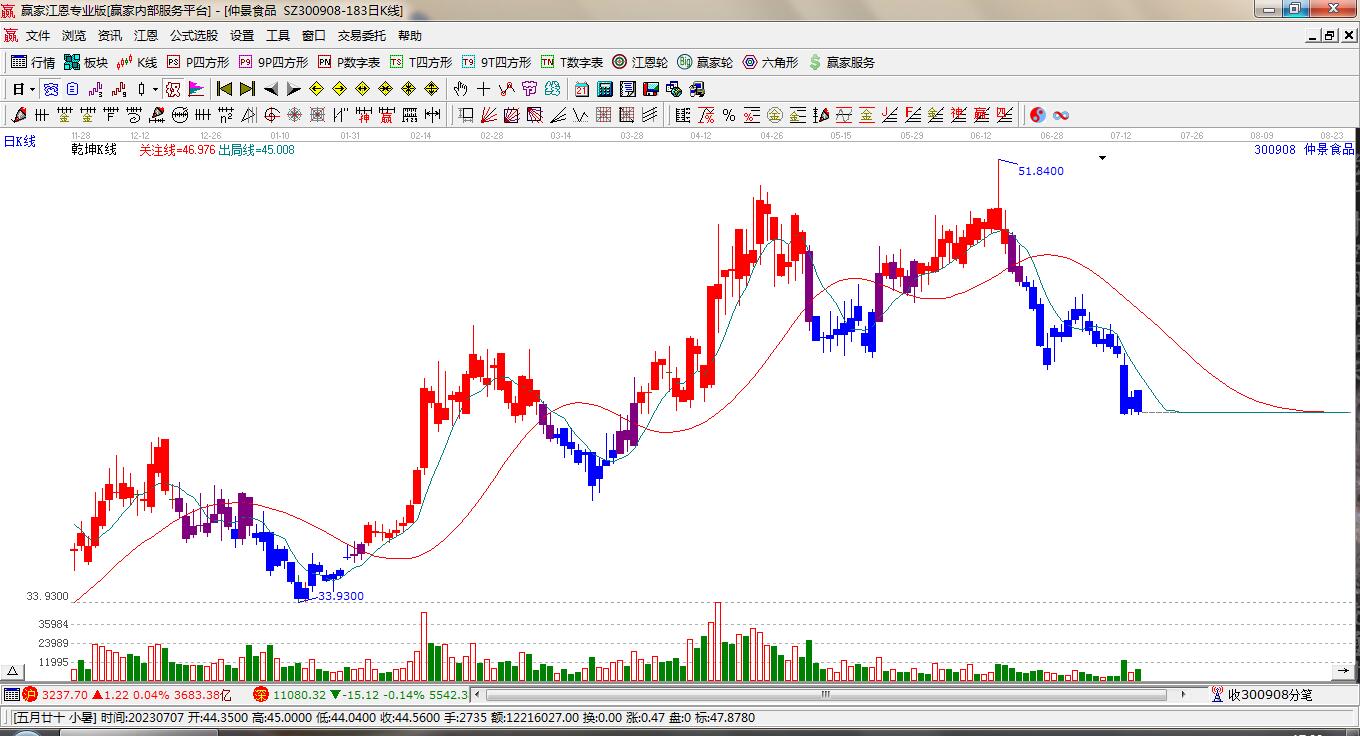Open the calendar icon showing 21
This screenshot has width=1360, height=736.
pos(581,89)
